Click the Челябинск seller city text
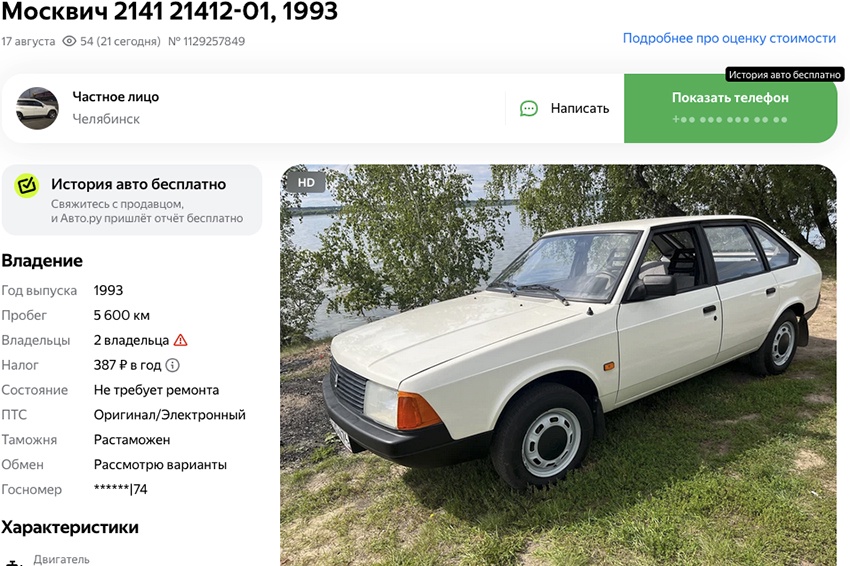 (x=106, y=119)
